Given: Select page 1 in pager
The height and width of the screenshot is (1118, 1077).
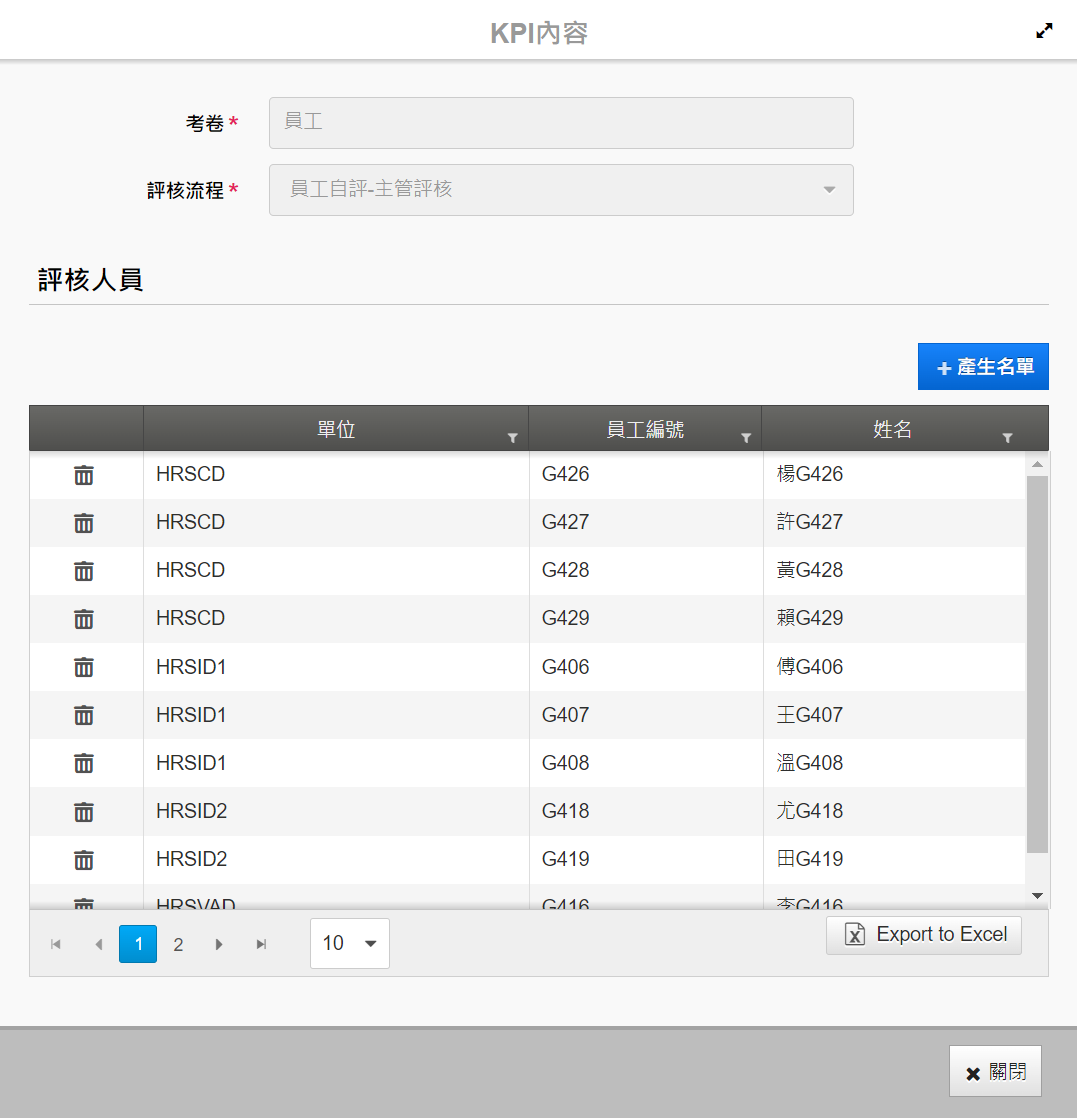Looking at the screenshot, I should (138, 944).
